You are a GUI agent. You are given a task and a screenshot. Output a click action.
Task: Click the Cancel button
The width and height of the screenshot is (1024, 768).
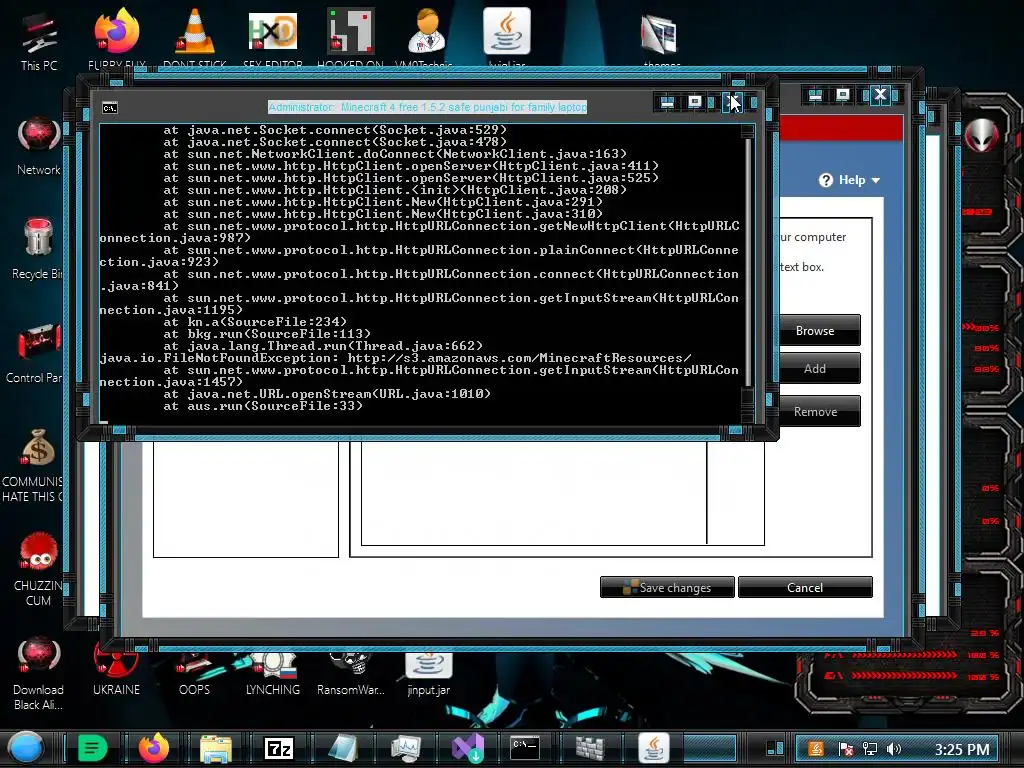click(805, 587)
